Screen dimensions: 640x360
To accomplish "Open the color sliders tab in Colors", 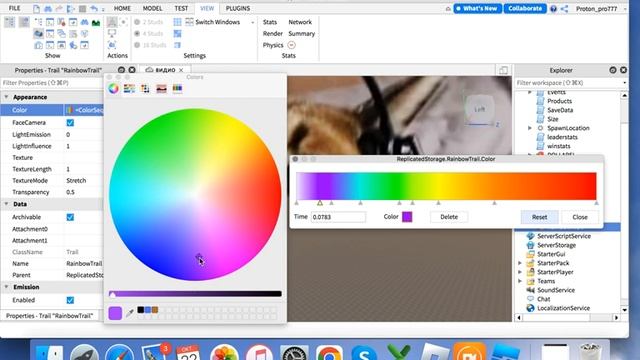I will tap(129, 88).
